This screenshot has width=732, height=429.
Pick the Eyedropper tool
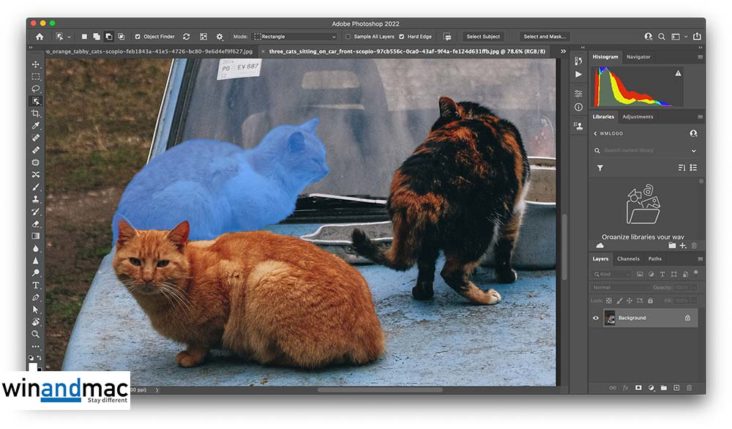(36, 125)
